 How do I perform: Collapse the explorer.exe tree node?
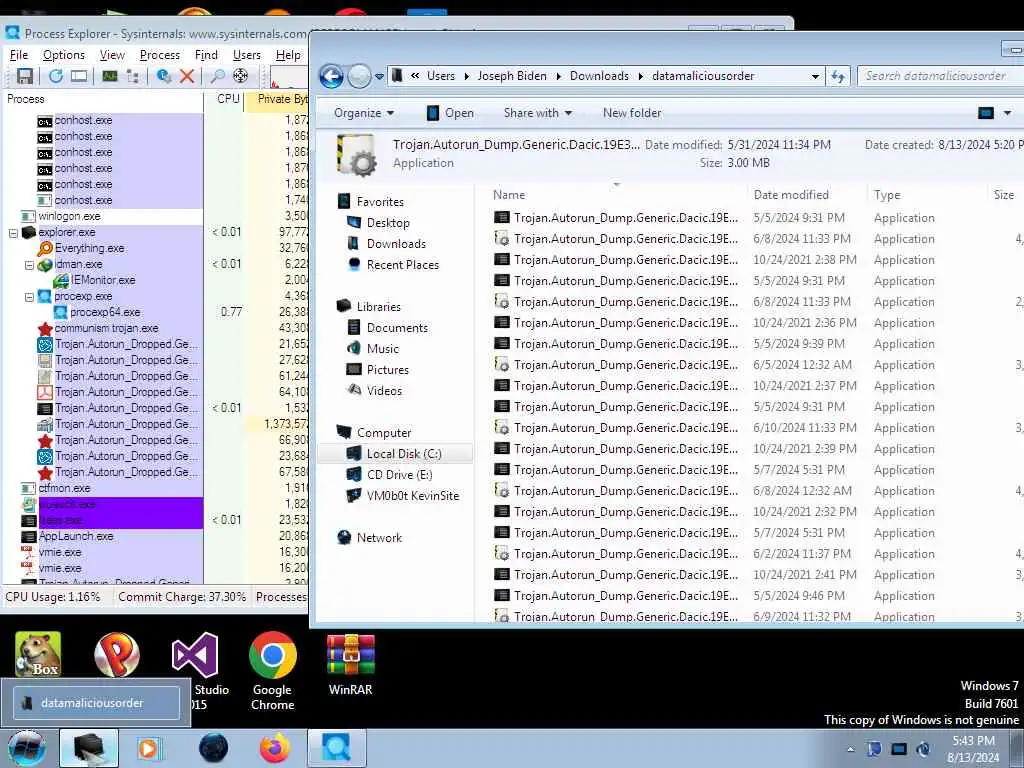(x=13, y=232)
